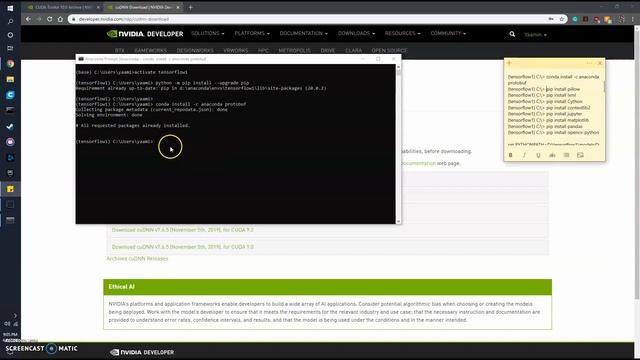Click the Chrome address bar URL
Image resolution: width=640 pixels, height=360 pixels.
(124, 19)
